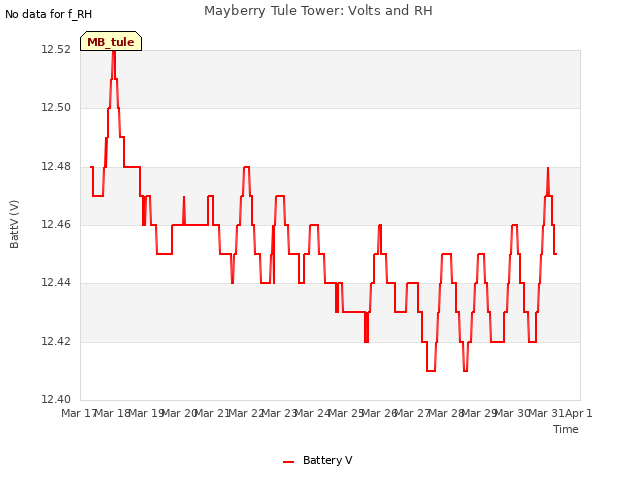Click the 12.52 voltage peak on Mar 18

(x=114, y=51)
